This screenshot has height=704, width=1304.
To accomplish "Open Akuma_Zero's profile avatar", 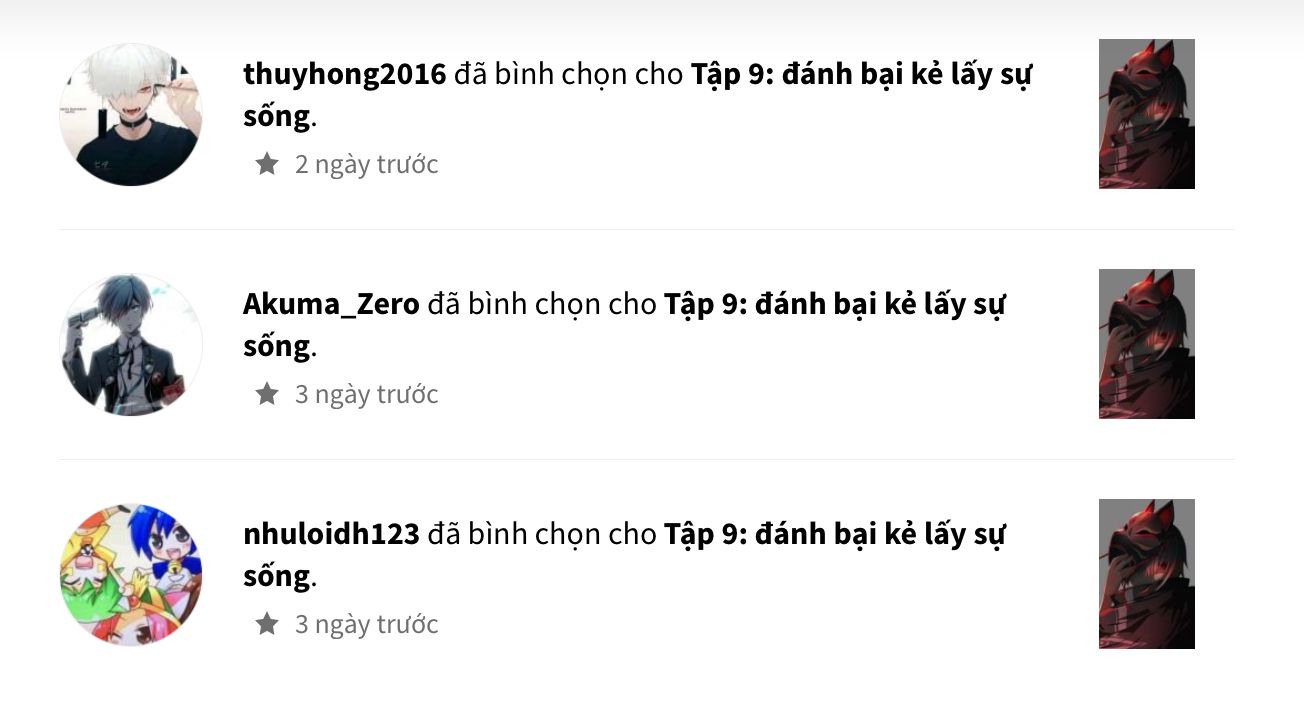I will click(x=131, y=345).
